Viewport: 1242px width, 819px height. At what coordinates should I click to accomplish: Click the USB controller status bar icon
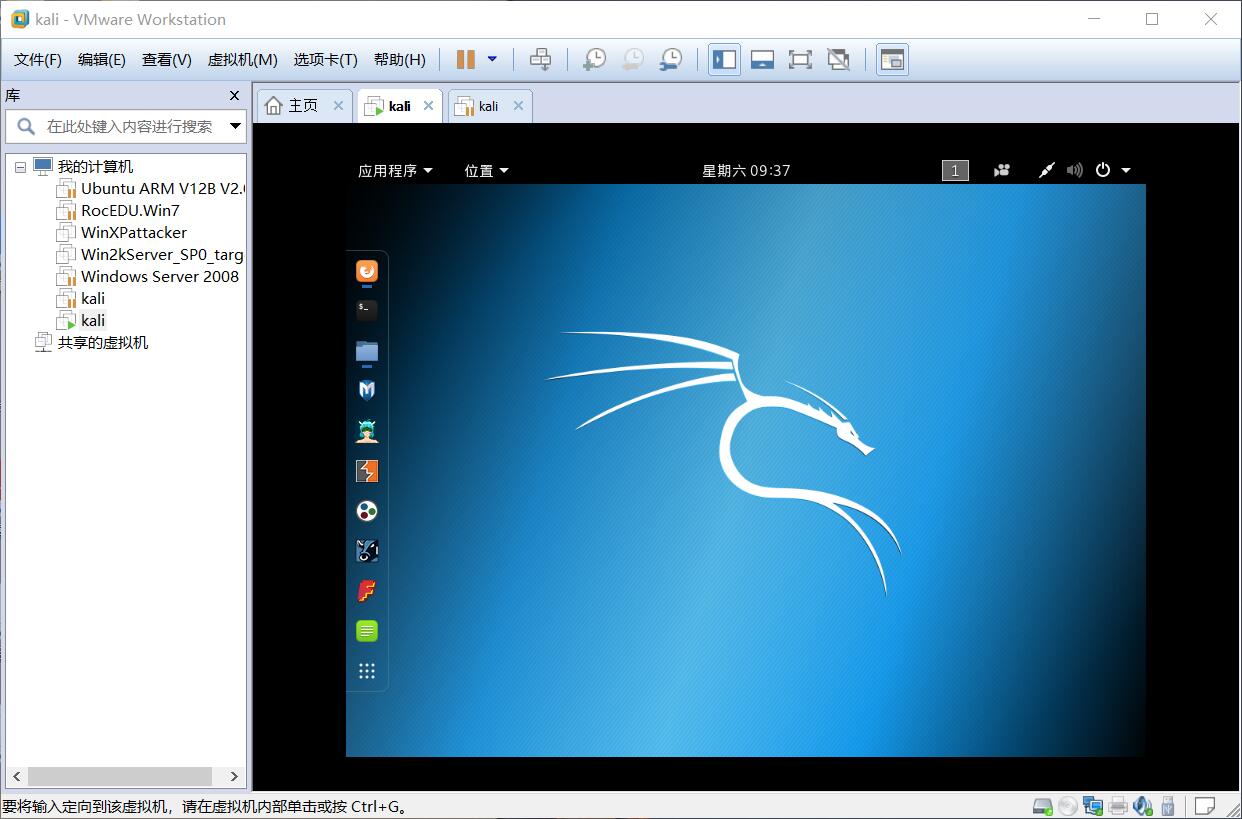tap(1166, 806)
